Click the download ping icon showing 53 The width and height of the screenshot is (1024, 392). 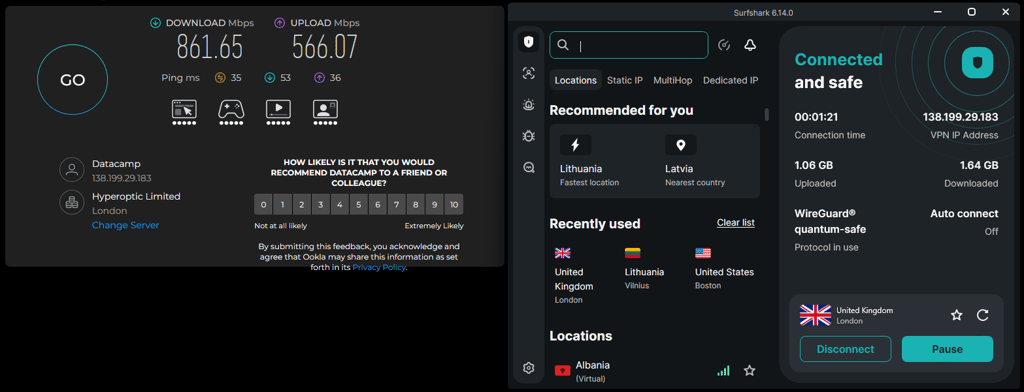pyautogui.click(x=270, y=78)
